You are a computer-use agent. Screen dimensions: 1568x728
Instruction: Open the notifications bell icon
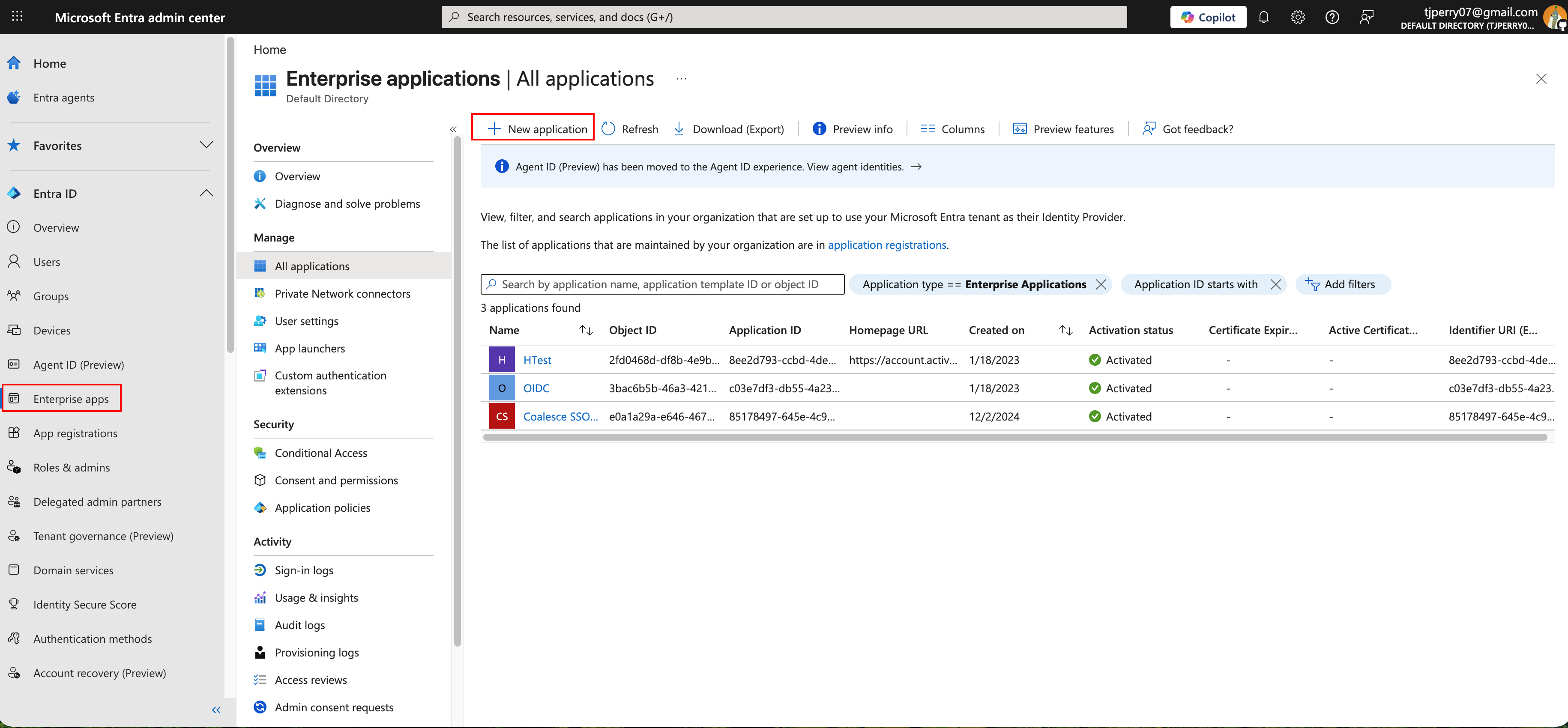(1264, 17)
